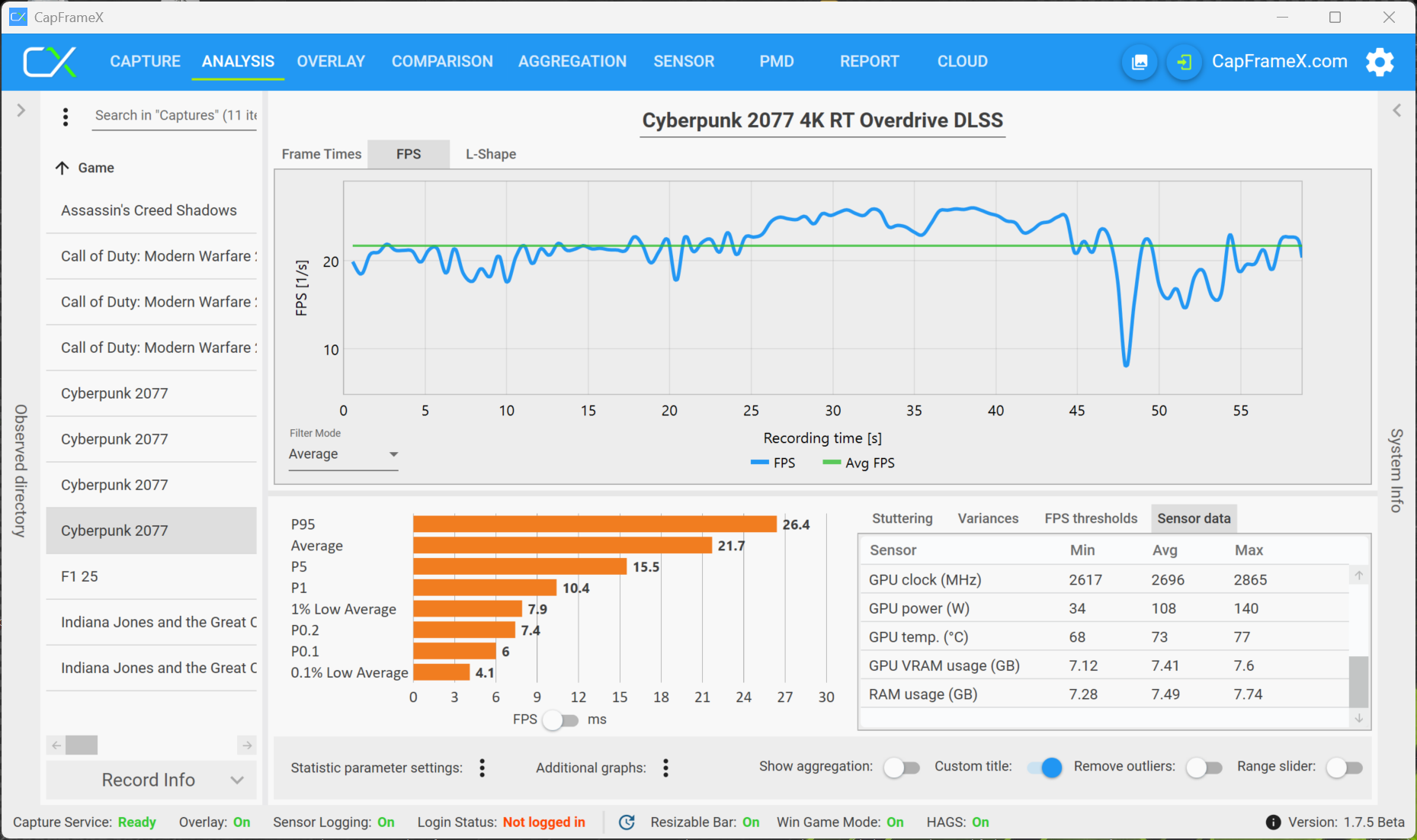Viewport: 1417px width, 840px height.
Task: Go to the COMPARISON tab
Action: tap(442, 62)
